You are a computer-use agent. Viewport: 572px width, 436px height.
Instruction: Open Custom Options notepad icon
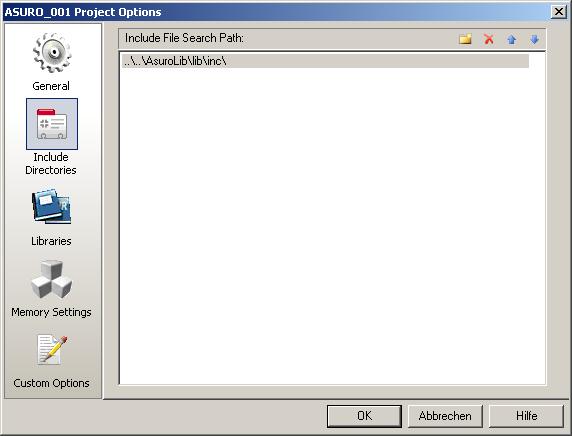[52, 350]
